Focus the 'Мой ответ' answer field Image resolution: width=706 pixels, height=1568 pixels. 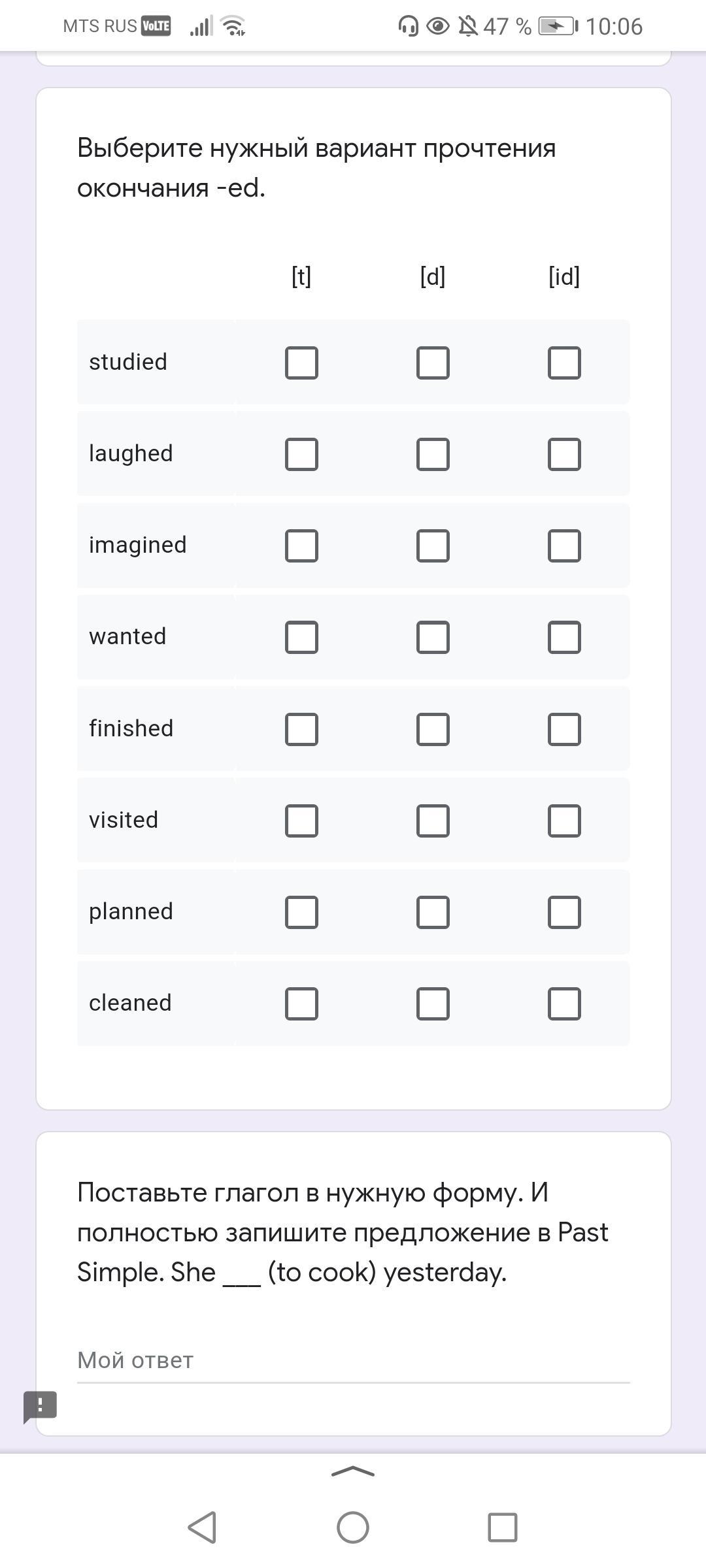pyautogui.click(x=353, y=1360)
